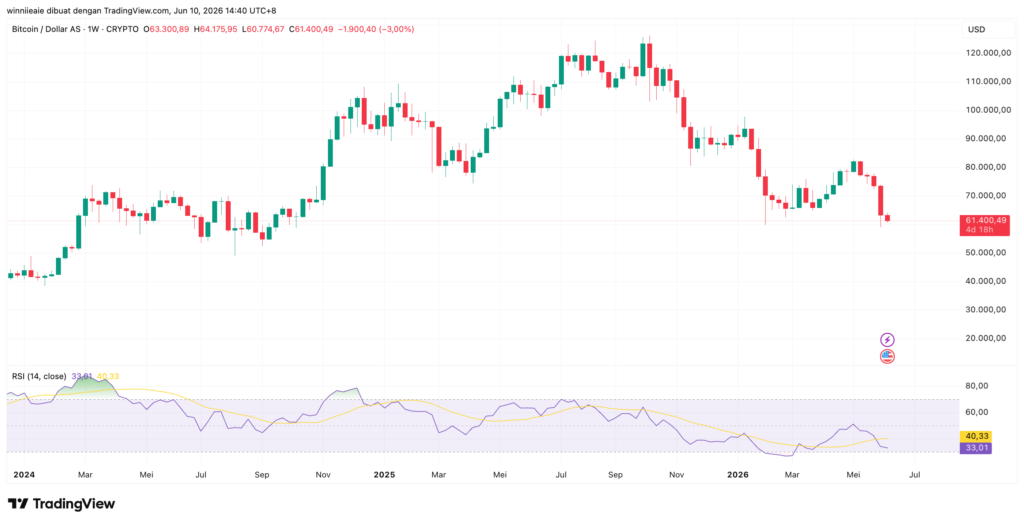Viewport: 1024px width, 524px height.
Task: Click the yellow 40,33 RSI axis tag
Action: click(x=976, y=436)
